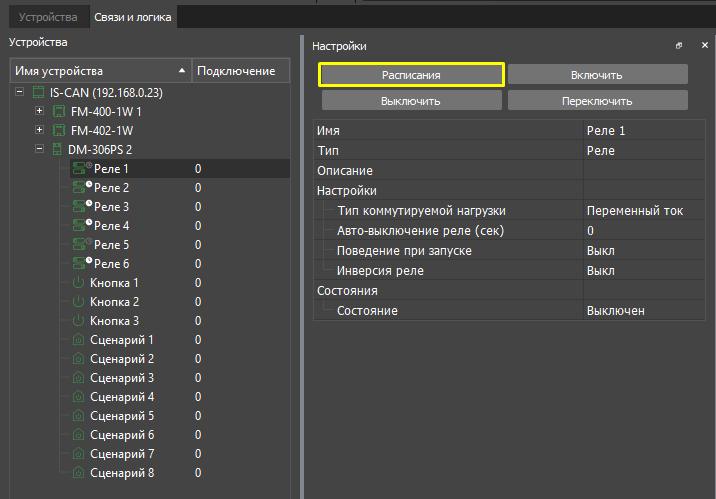This screenshot has height=499, width=716.
Task: Switch to the Устройства tab
Action: coord(47,18)
